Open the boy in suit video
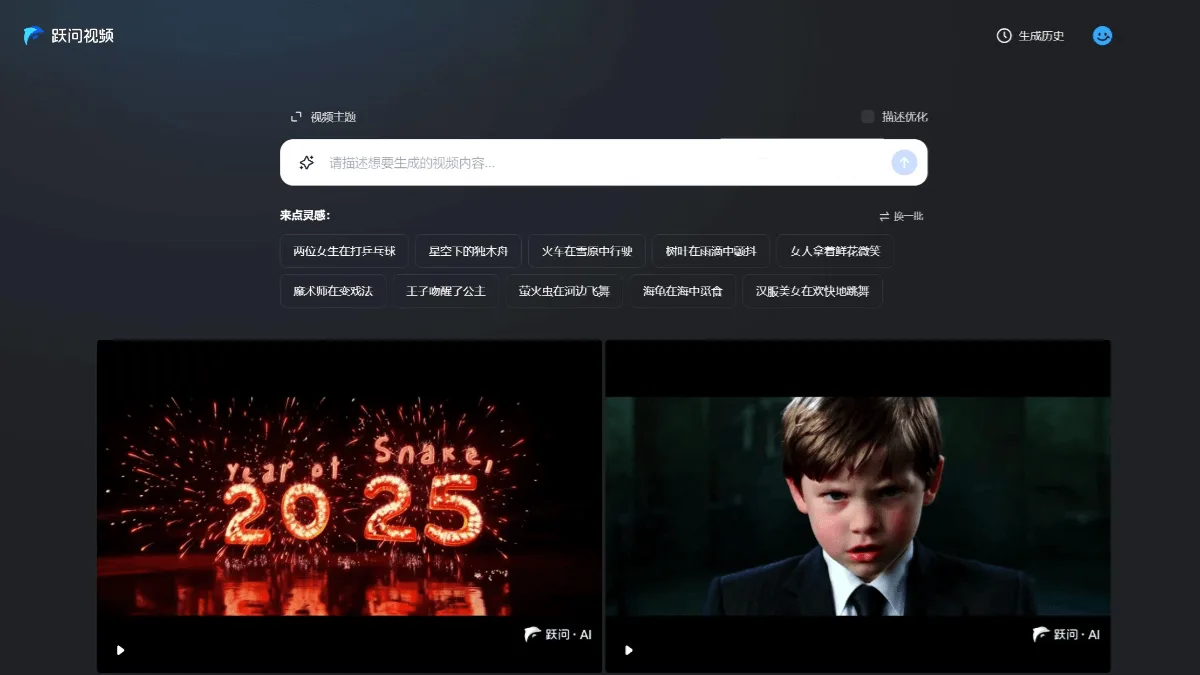Screen dimensions: 1200x675 [858, 506]
